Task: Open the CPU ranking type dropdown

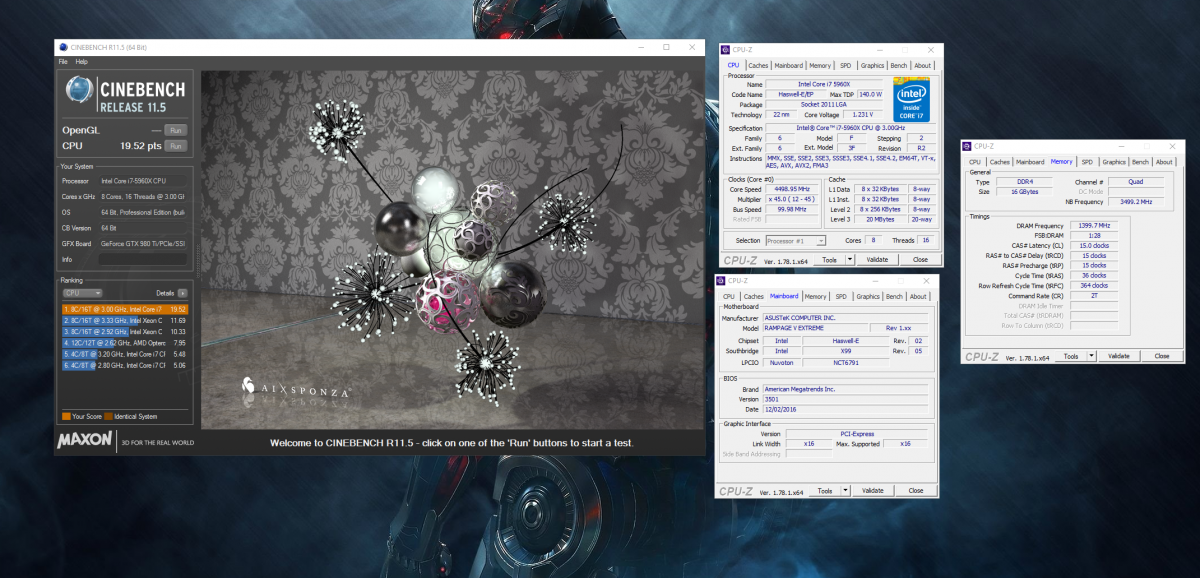Action: 82,293
